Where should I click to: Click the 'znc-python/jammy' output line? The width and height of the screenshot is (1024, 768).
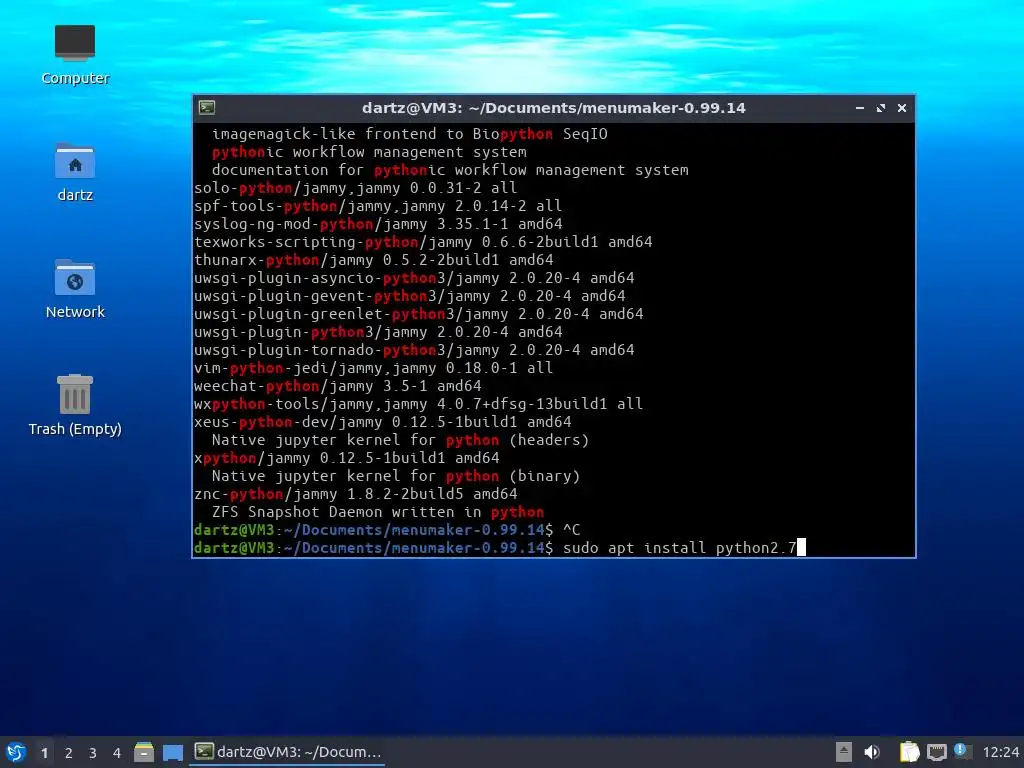coord(355,494)
